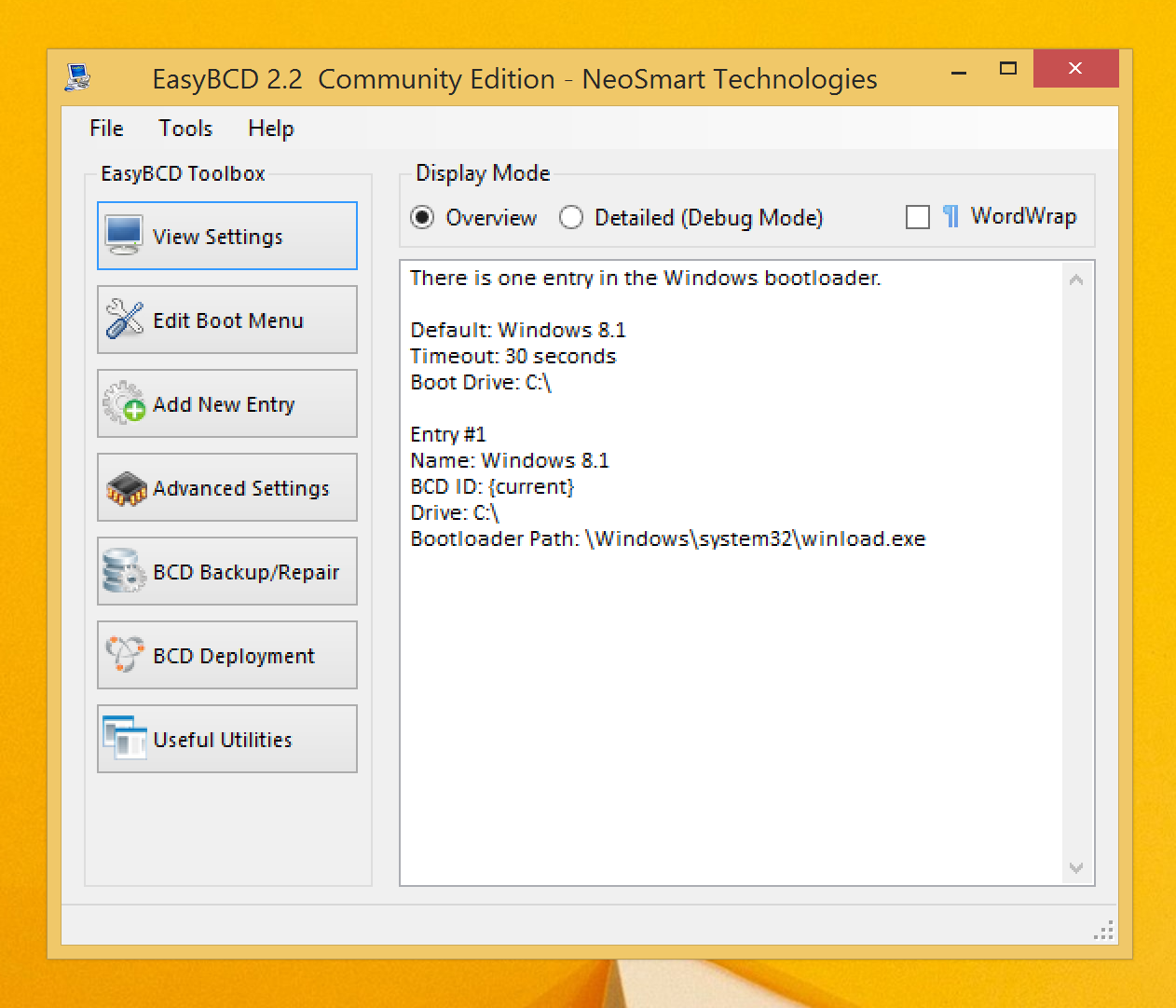1176x1008 pixels.
Task: Click the monitor icon on View Settings
Action: point(124,236)
